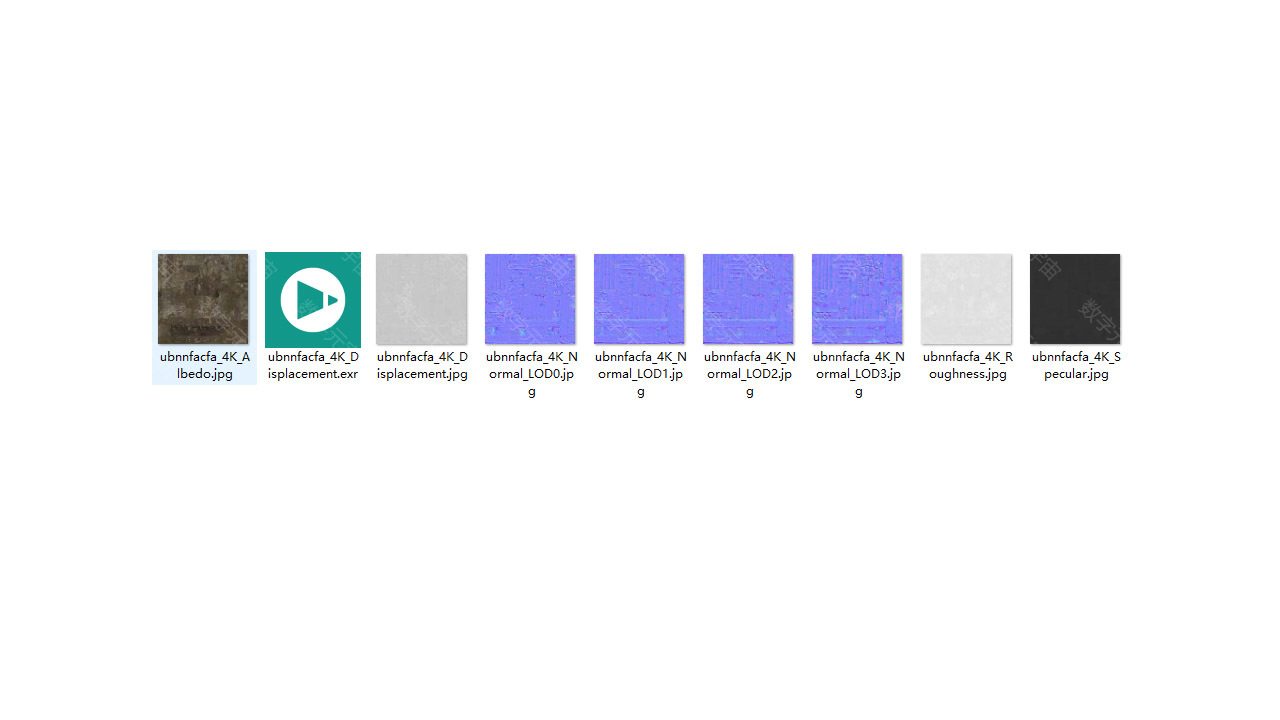
Task: Select the Normal_LOD1 map thumbnail
Action: click(x=639, y=299)
